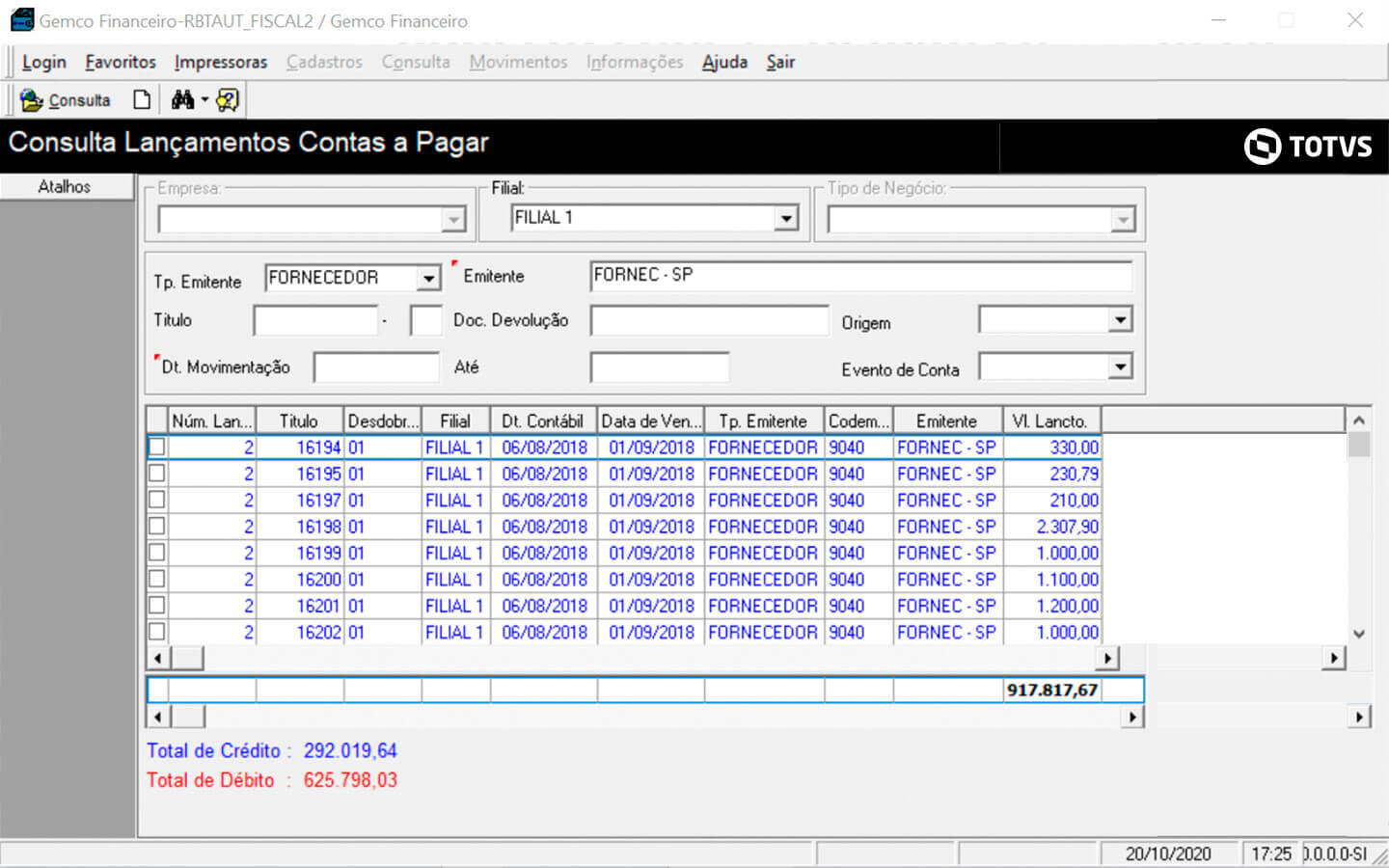Click the Consulta toolbar button
This screenshot has height=868, width=1389.
point(66,100)
